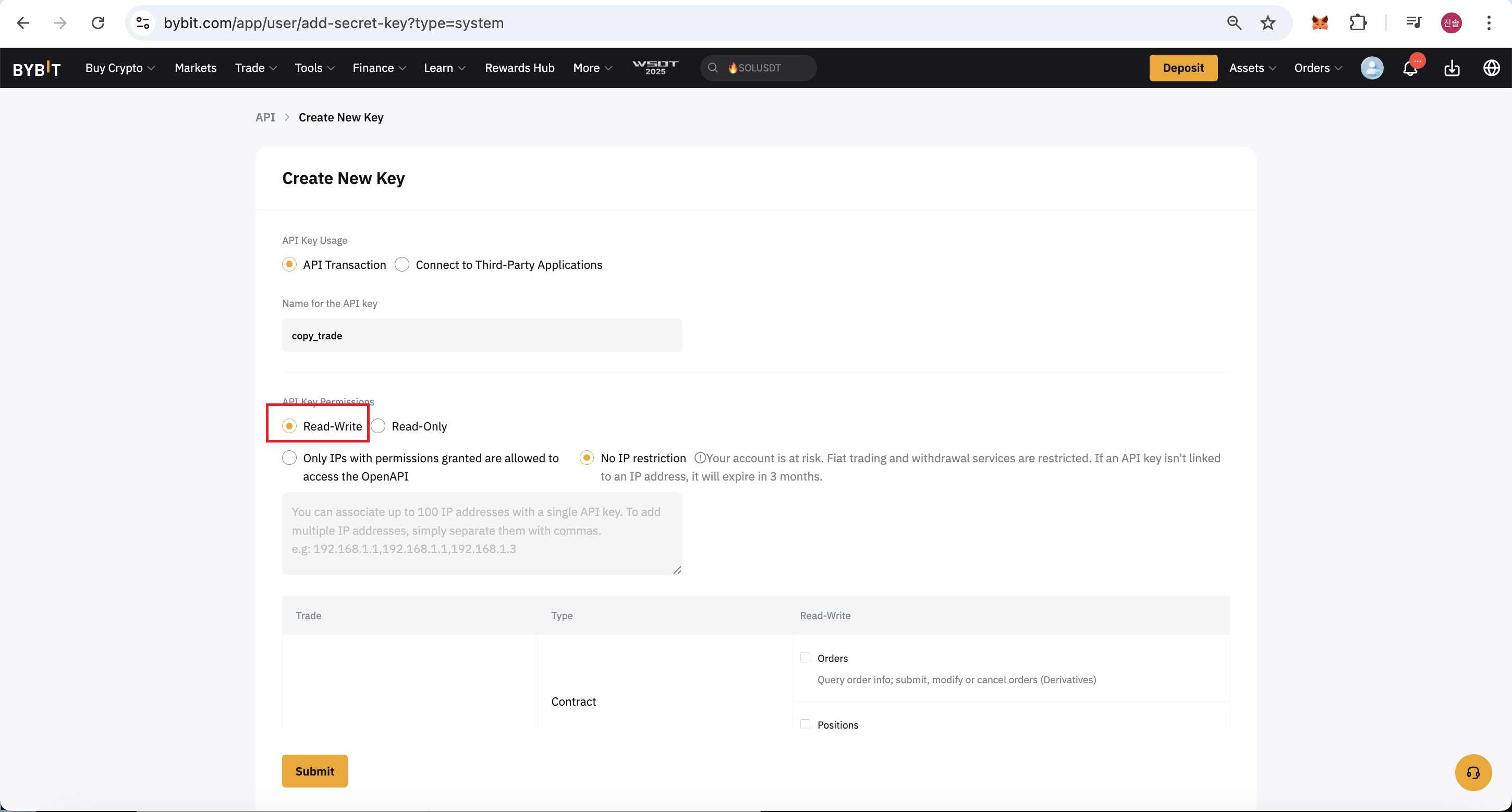Click the Bybit logo
1512x812 pixels.
click(36, 69)
